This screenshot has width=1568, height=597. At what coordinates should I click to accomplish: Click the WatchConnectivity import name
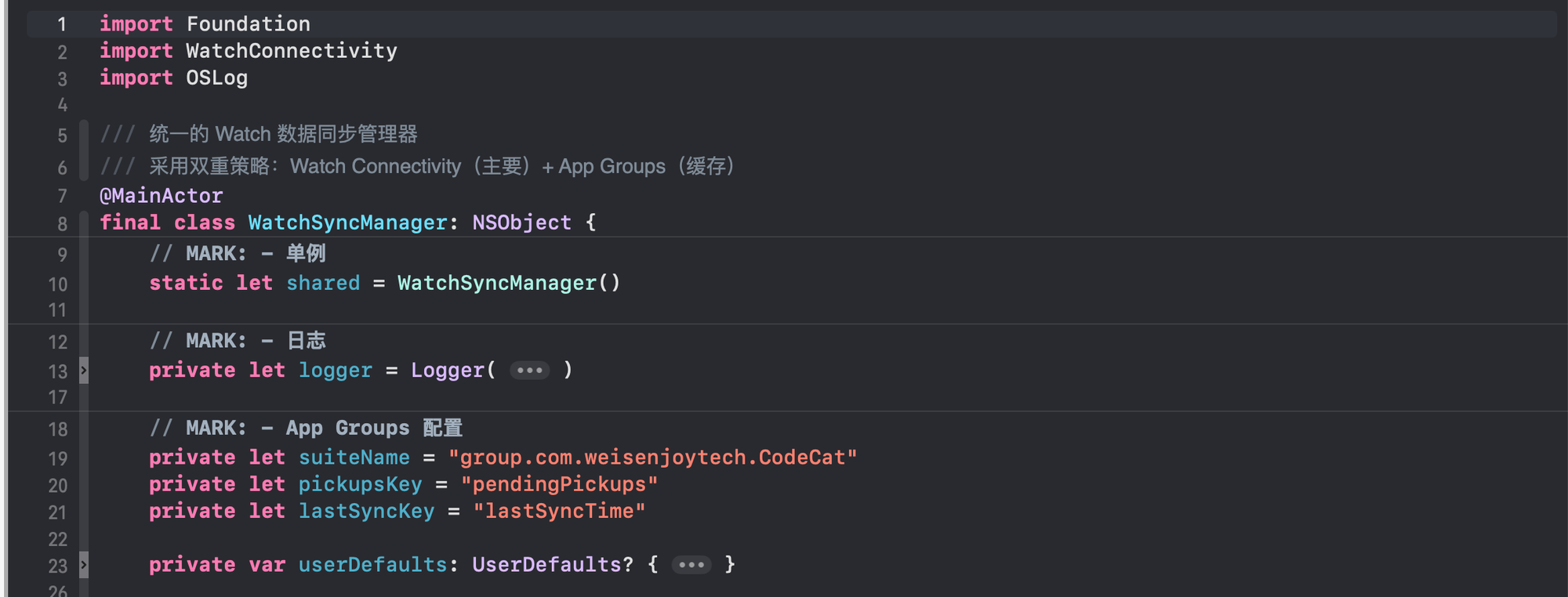click(x=291, y=52)
